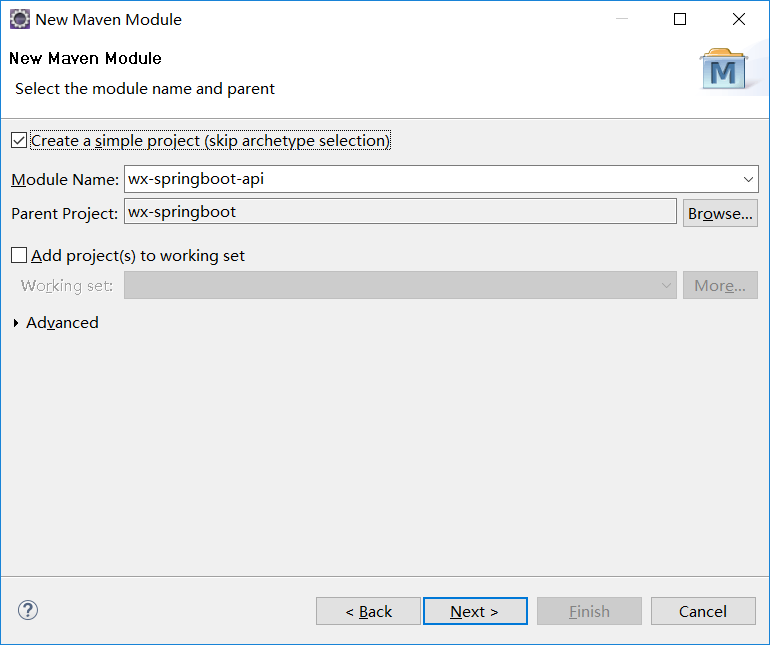Click Browse for parent project
Image resolution: width=770 pixels, height=645 pixels.
tap(720, 213)
